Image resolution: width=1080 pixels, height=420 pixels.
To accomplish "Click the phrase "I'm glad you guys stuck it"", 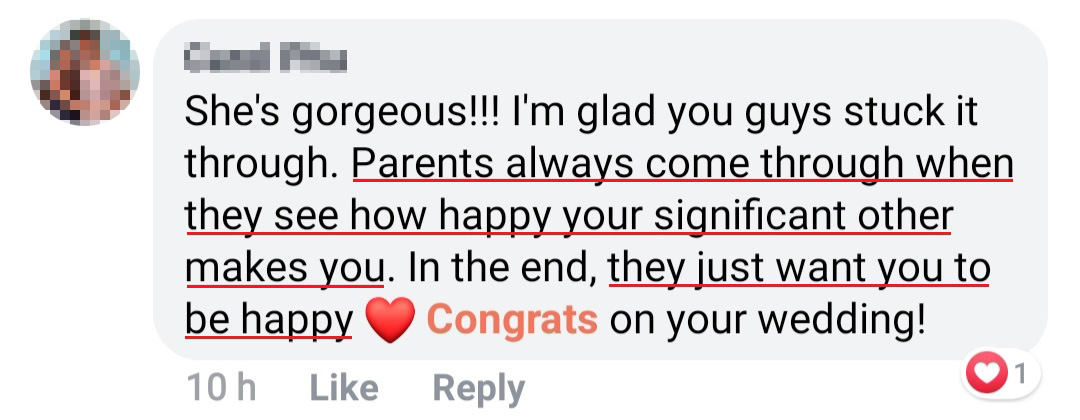I will pos(745,113).
